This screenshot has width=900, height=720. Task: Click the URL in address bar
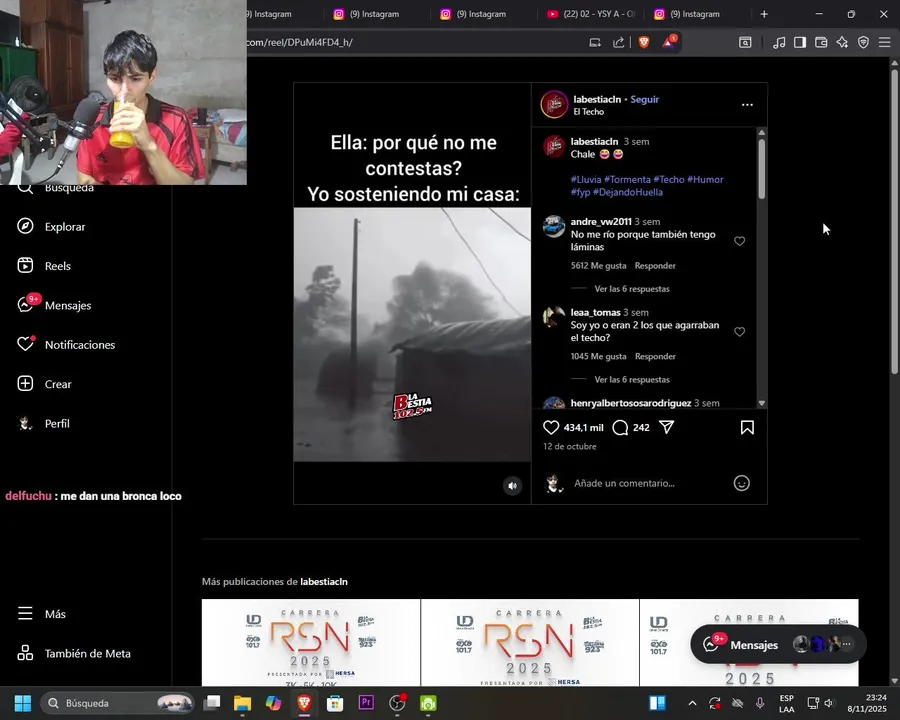(x=300, y=42)
